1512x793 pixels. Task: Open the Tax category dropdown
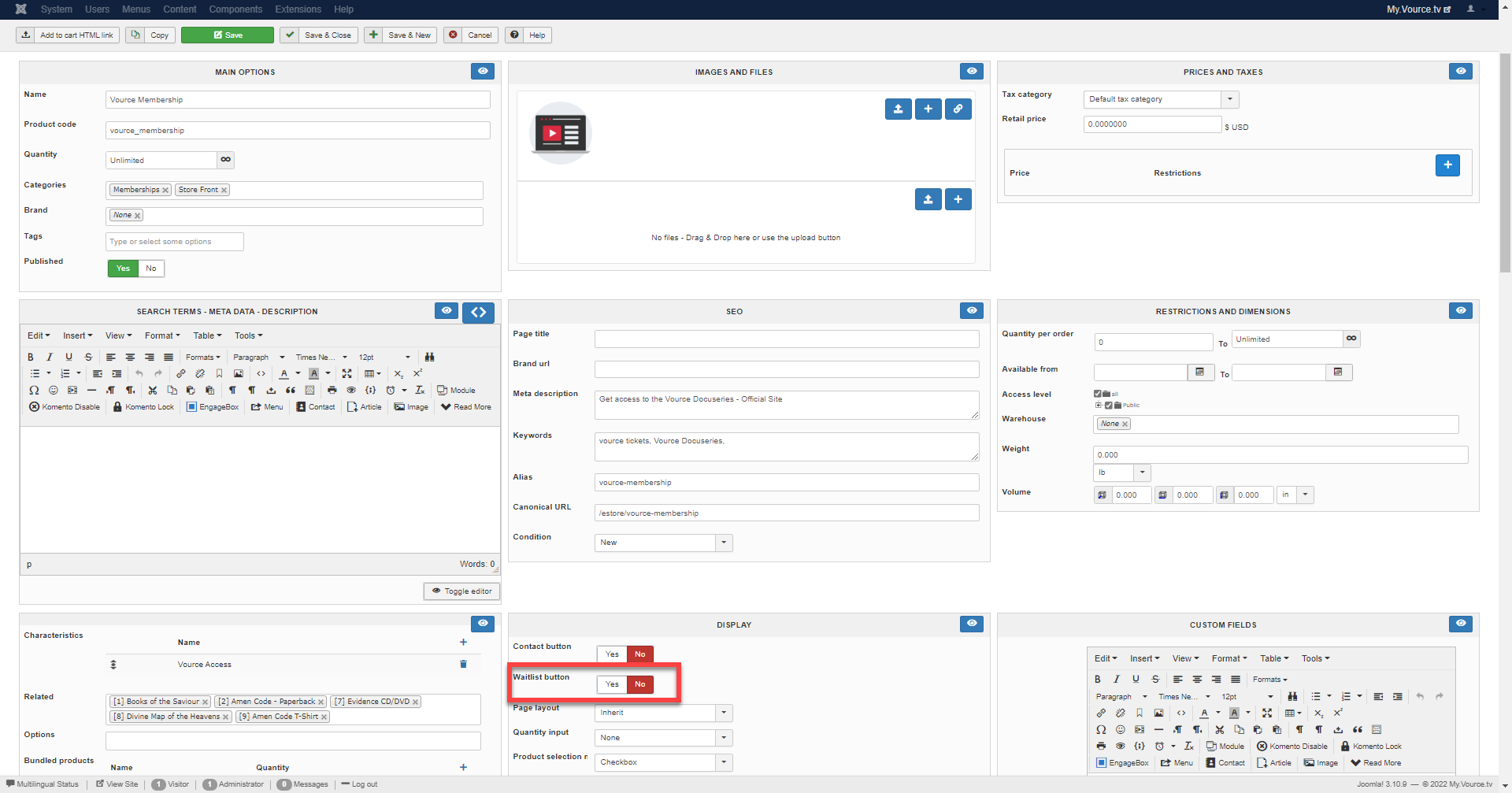pyautogui.click(x=1229, y=99)
